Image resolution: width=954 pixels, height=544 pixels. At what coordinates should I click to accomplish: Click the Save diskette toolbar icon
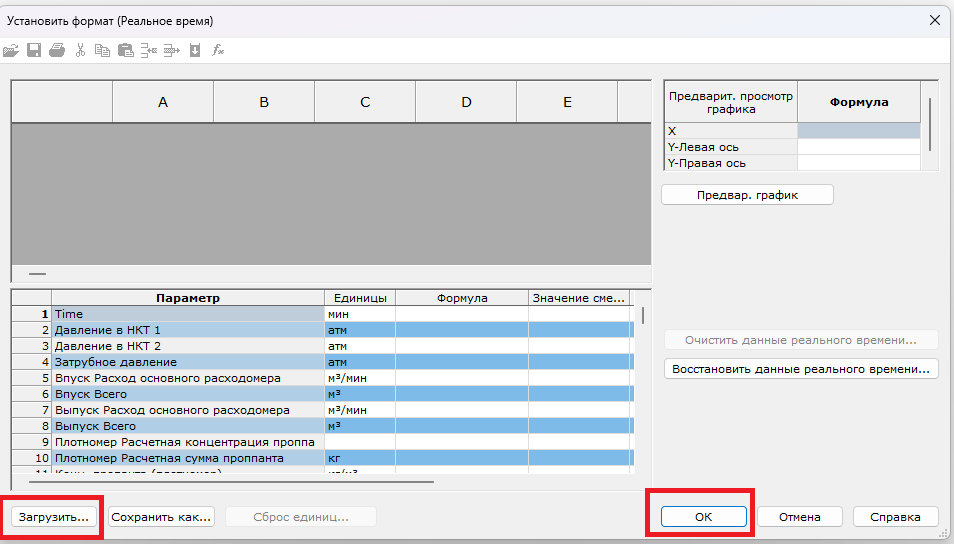point(33,50)
